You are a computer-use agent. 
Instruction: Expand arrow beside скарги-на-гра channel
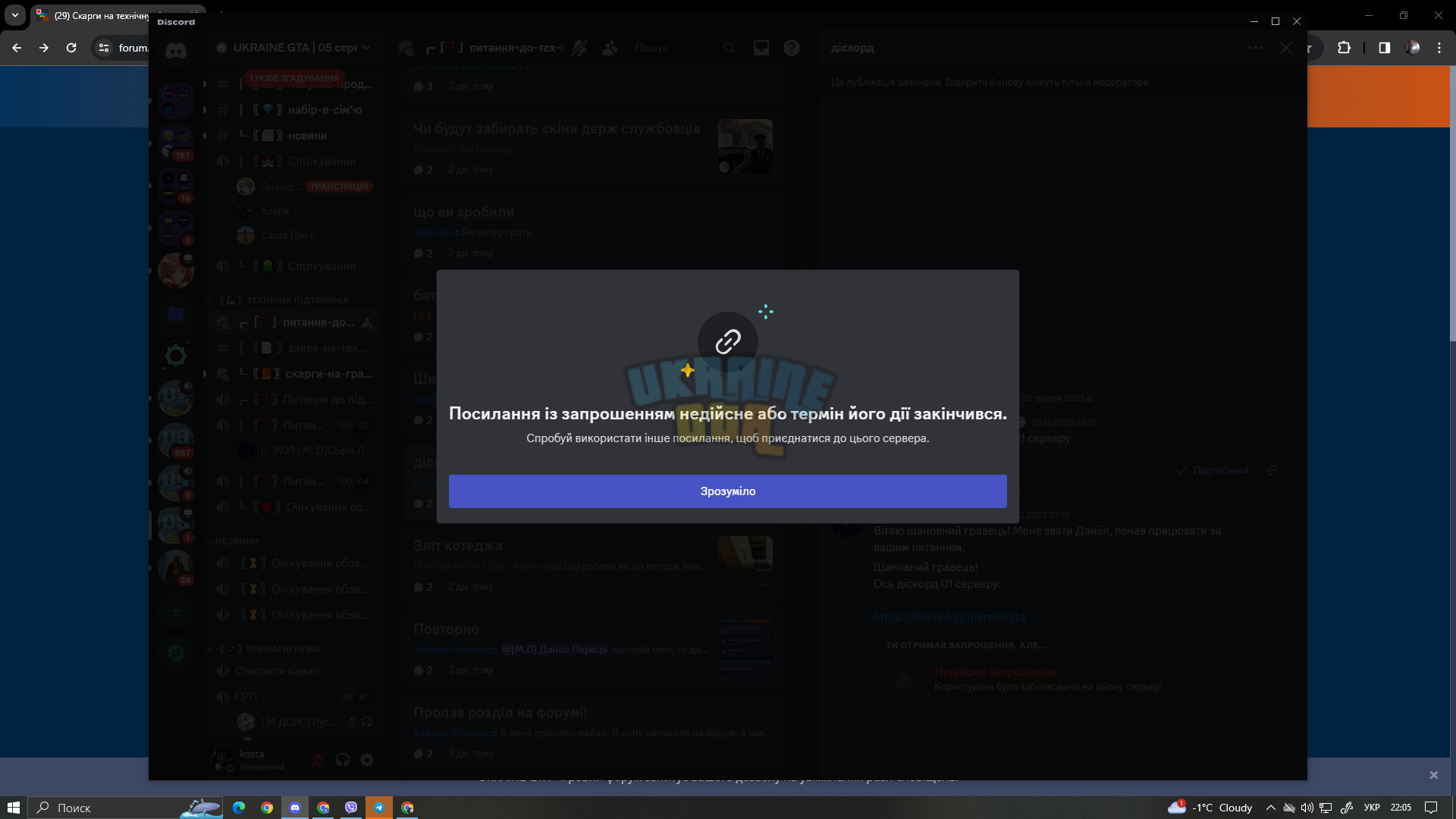point(205,374)
